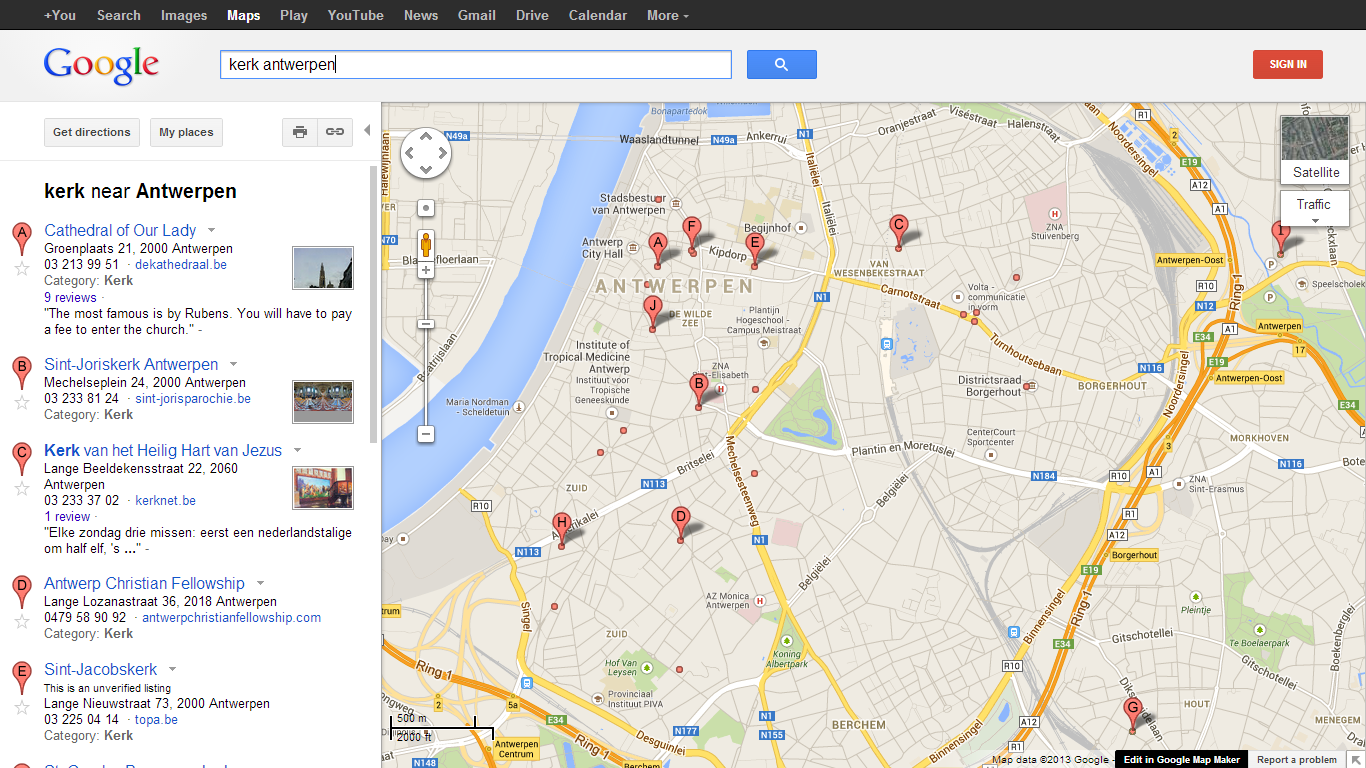This screenshot has height=768, width=1366.
Task: Click the show my location button
Action: click(426, 208)
